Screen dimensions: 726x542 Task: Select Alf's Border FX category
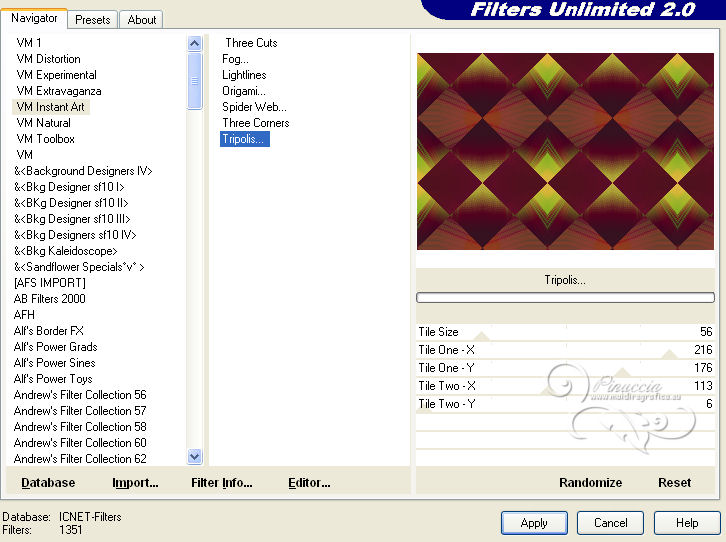49,331
